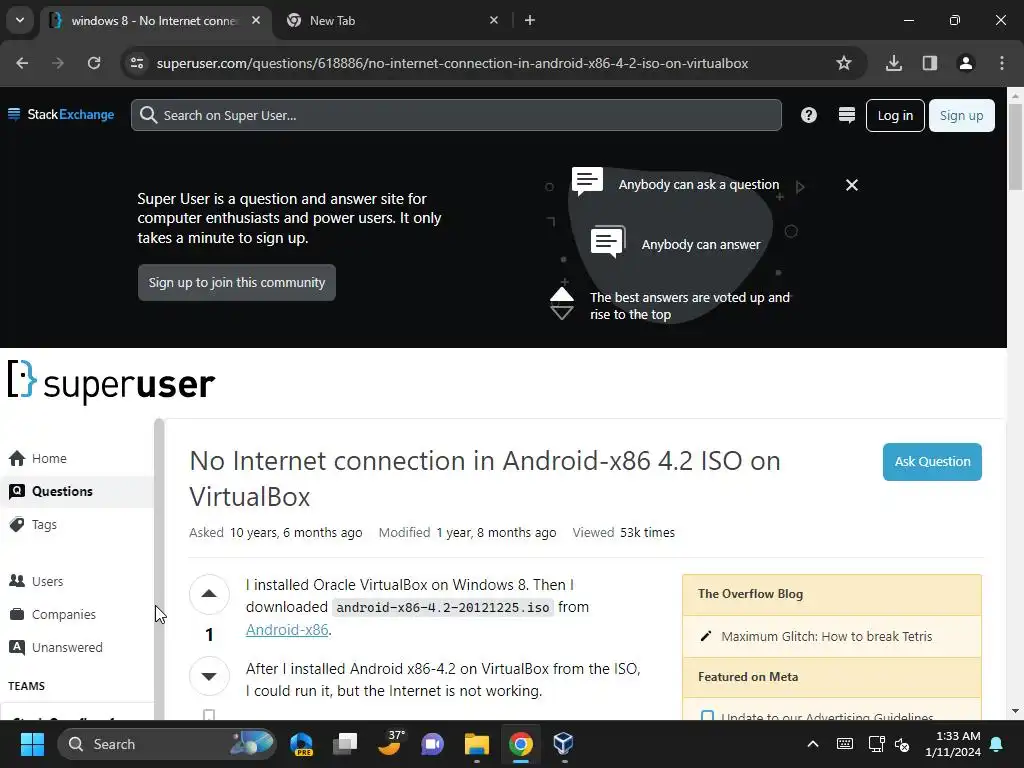
Task: Click the left sidebar scrollbar
Action: point(159,568)
